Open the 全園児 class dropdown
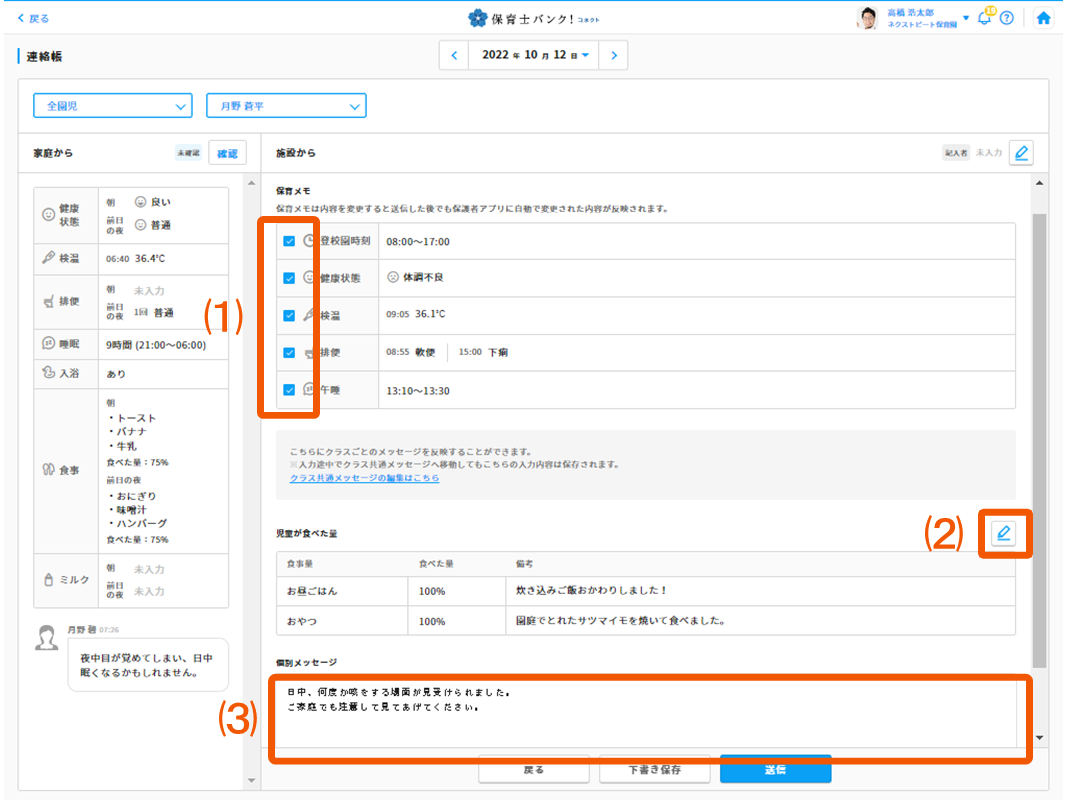This screenshot has height=800, width=1067. click(112, 105)
